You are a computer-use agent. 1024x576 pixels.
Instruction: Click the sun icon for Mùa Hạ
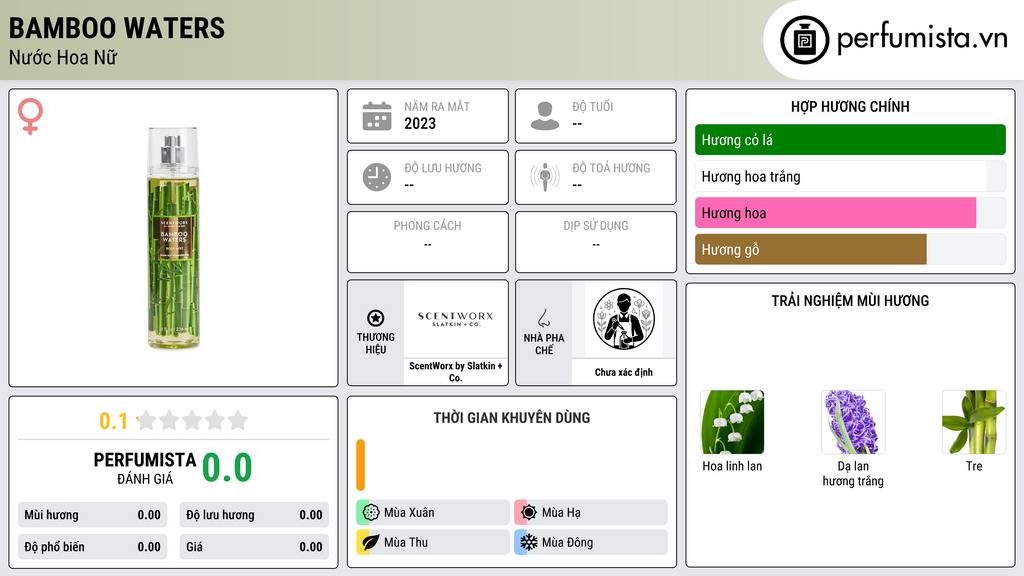529,512
